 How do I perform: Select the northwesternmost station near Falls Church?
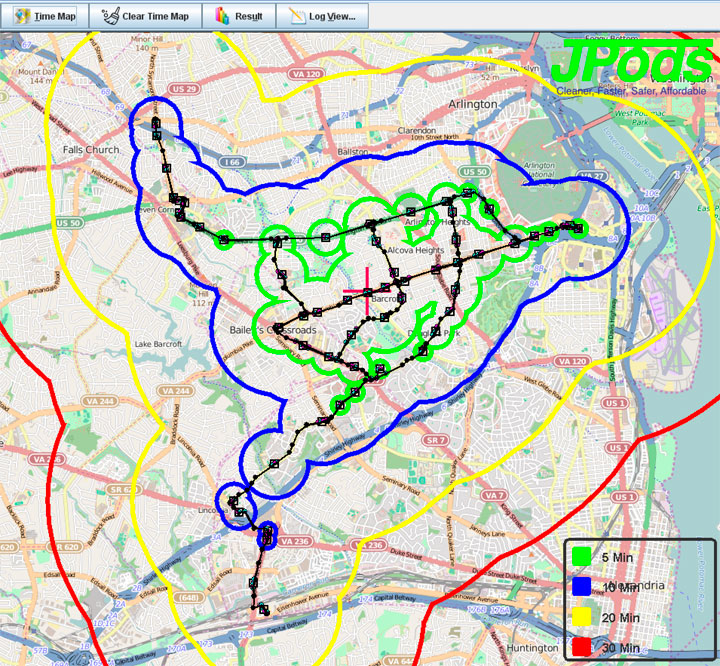pos(157,123)
